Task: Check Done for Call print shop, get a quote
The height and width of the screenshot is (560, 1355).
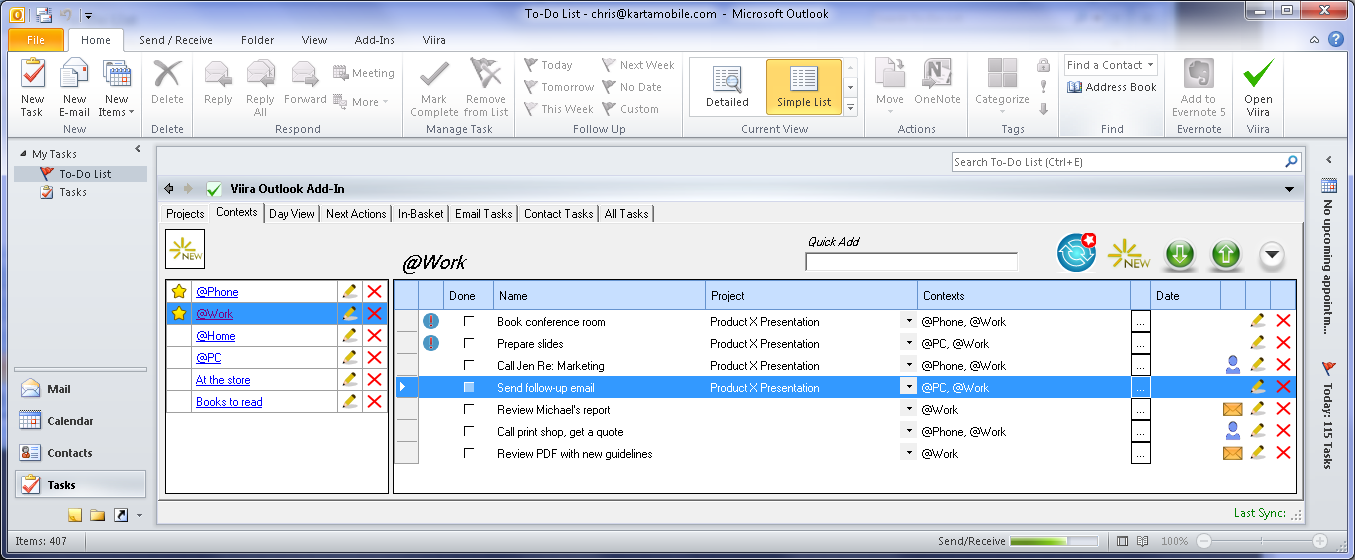Action: tap(469, 431)
